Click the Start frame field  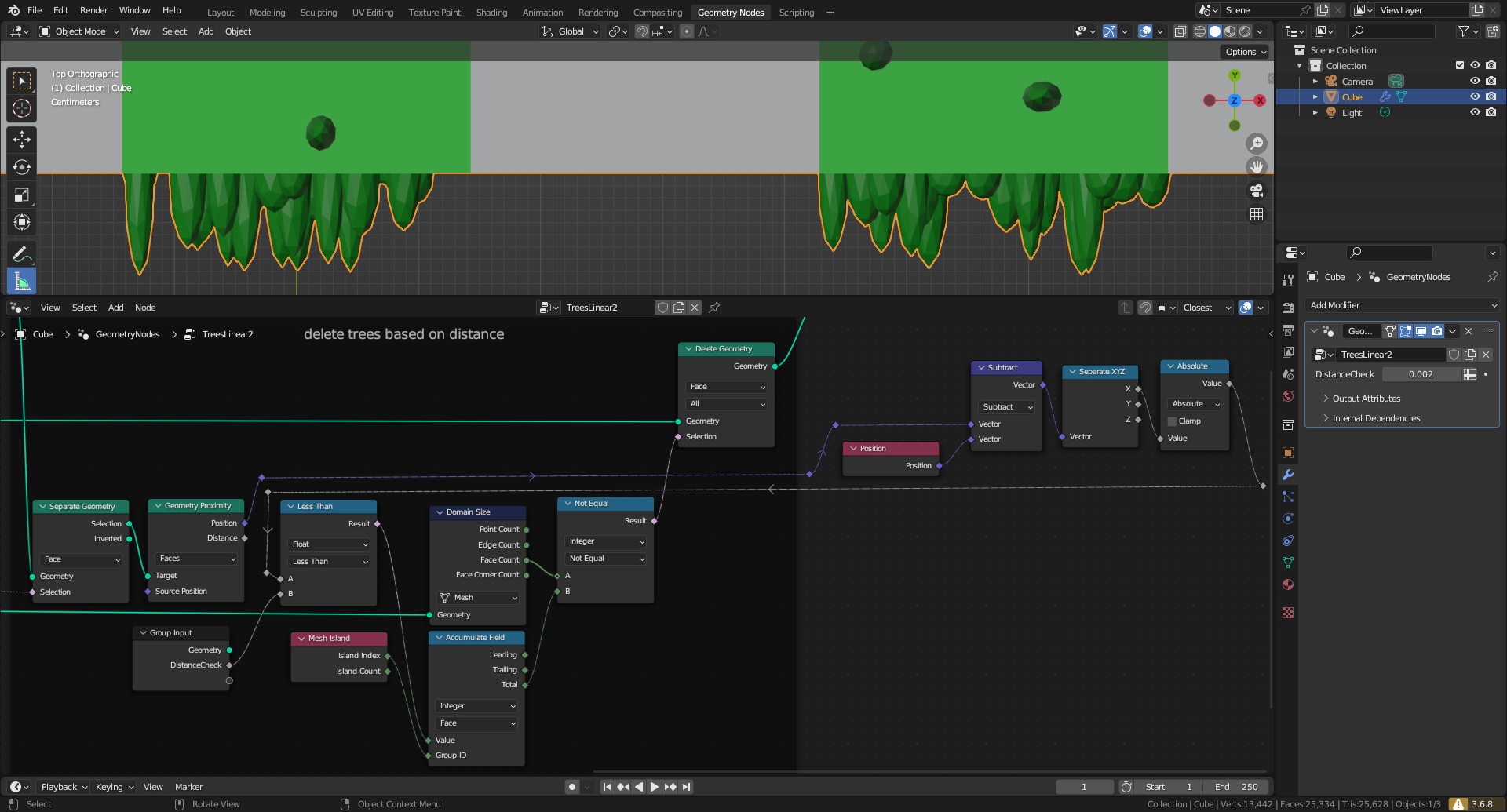(x=1168, y=787)
